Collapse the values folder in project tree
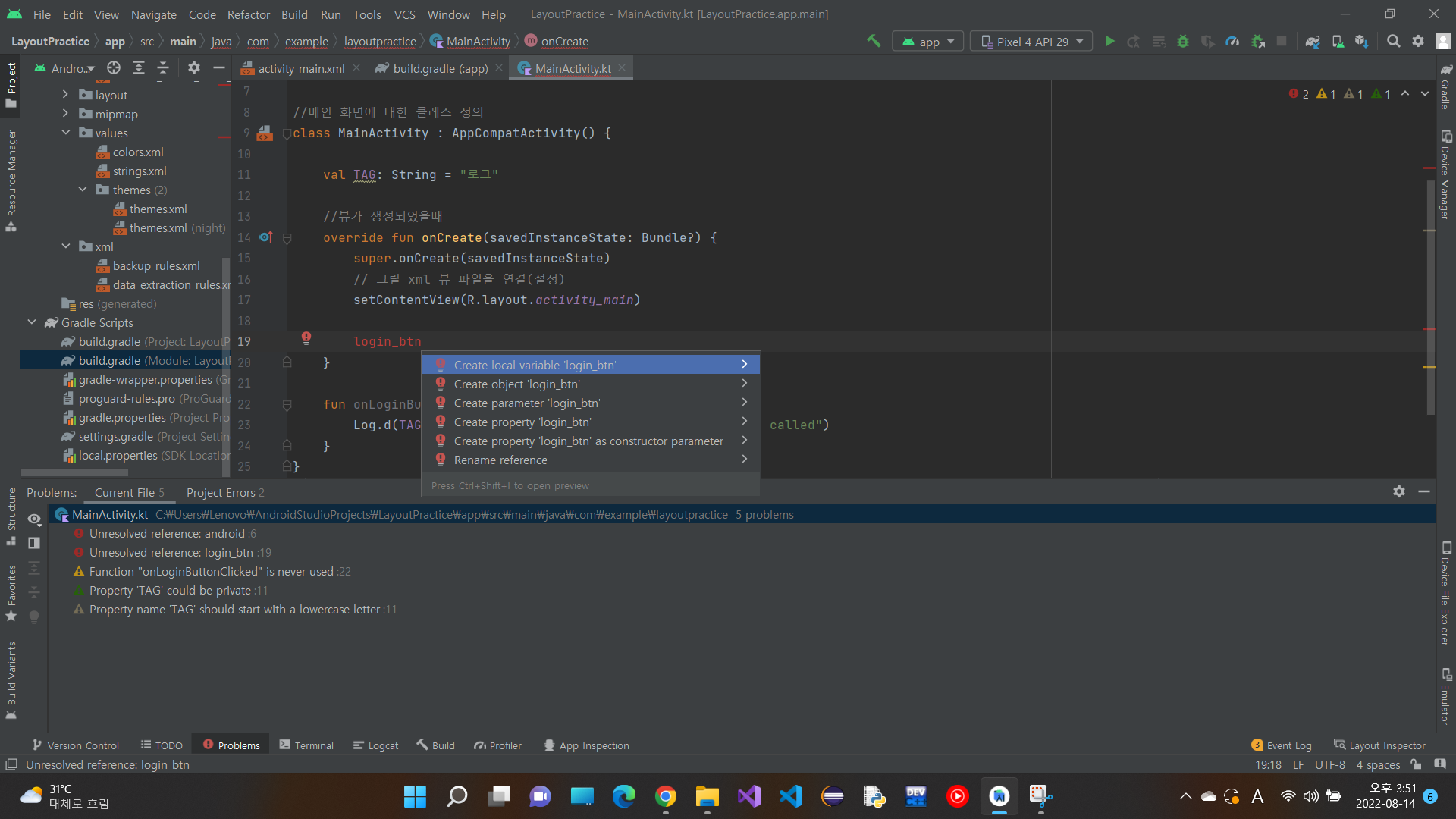Viewport: 1456px width, 819px height. [x=66, y=133]
